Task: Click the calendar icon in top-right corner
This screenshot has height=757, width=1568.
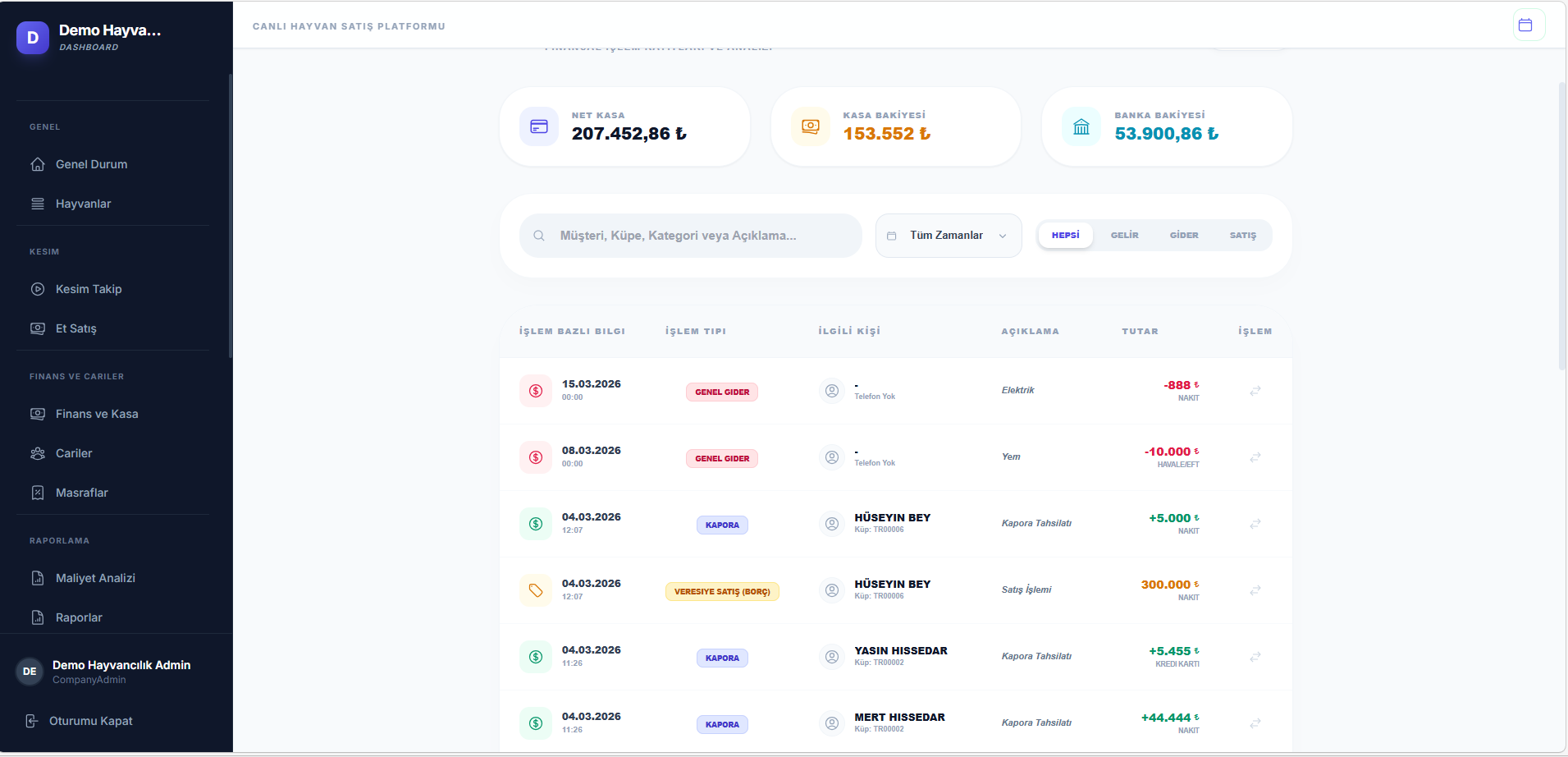Action: pos(1528,25)
